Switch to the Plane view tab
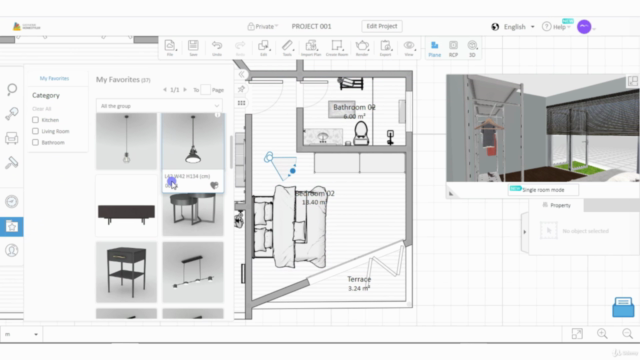The height and width of the screenshot is (360, 640). [434, 49]
